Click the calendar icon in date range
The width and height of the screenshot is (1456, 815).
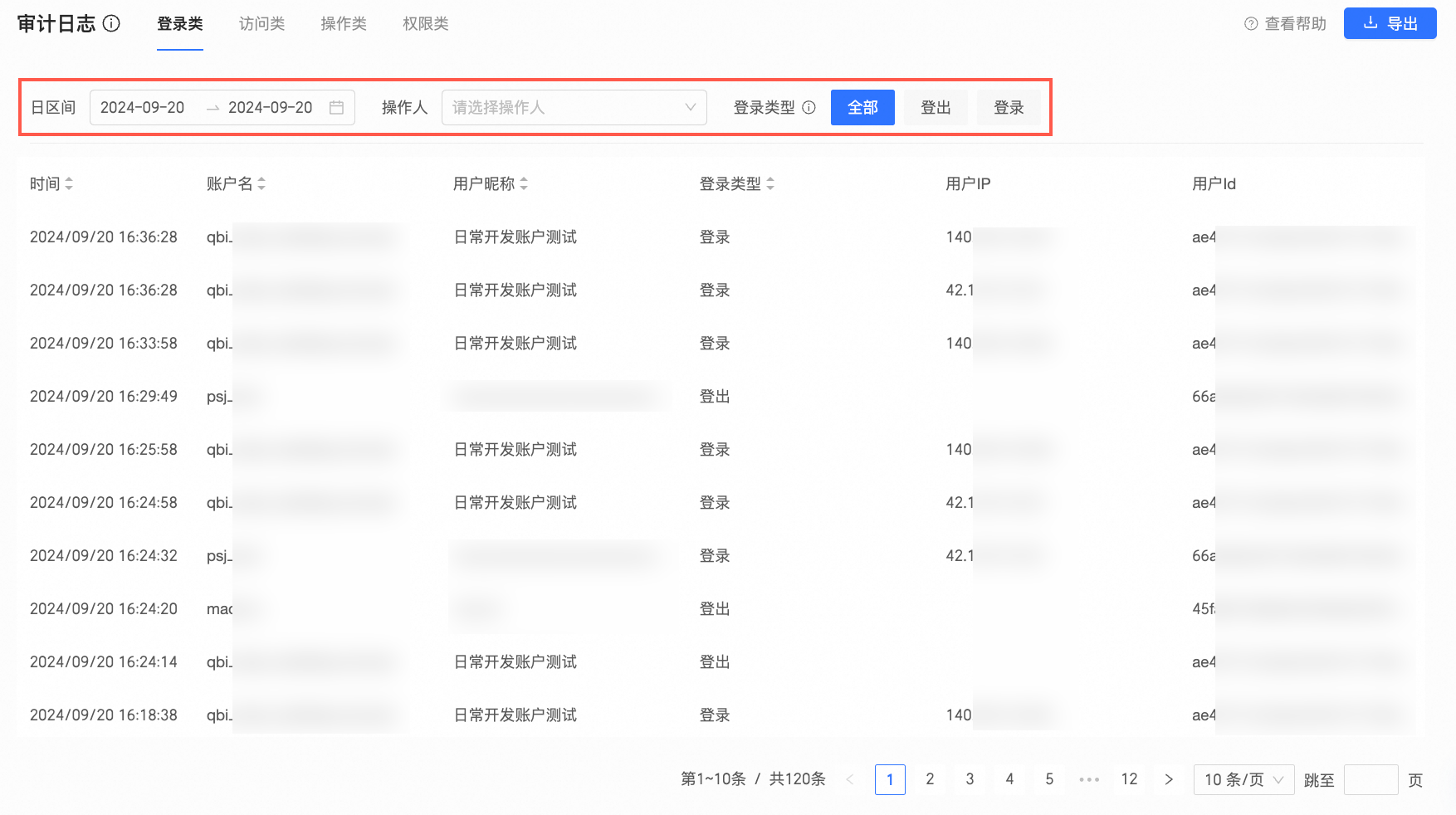tap(336, 108)
